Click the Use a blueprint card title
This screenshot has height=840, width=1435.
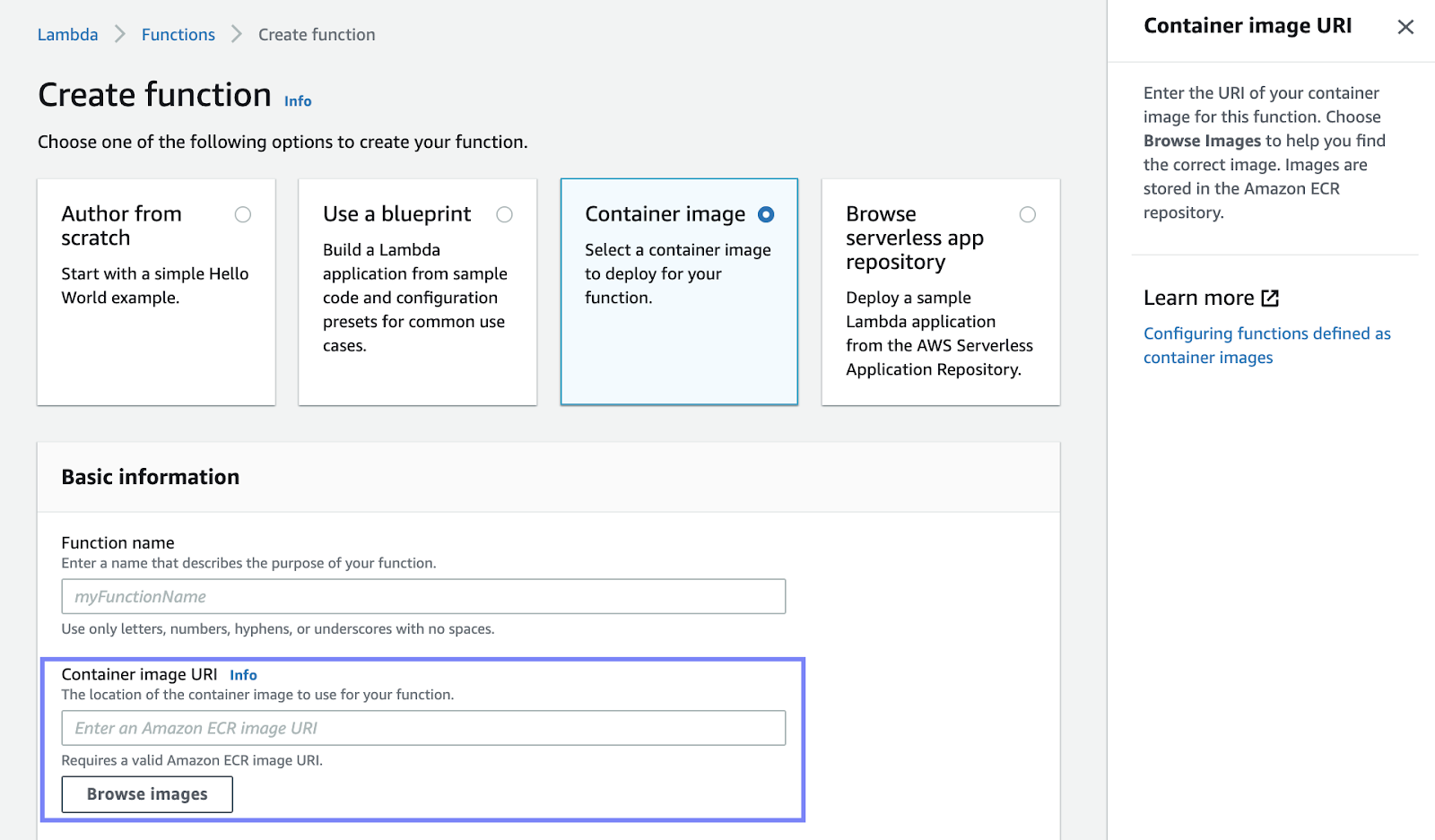396,214
